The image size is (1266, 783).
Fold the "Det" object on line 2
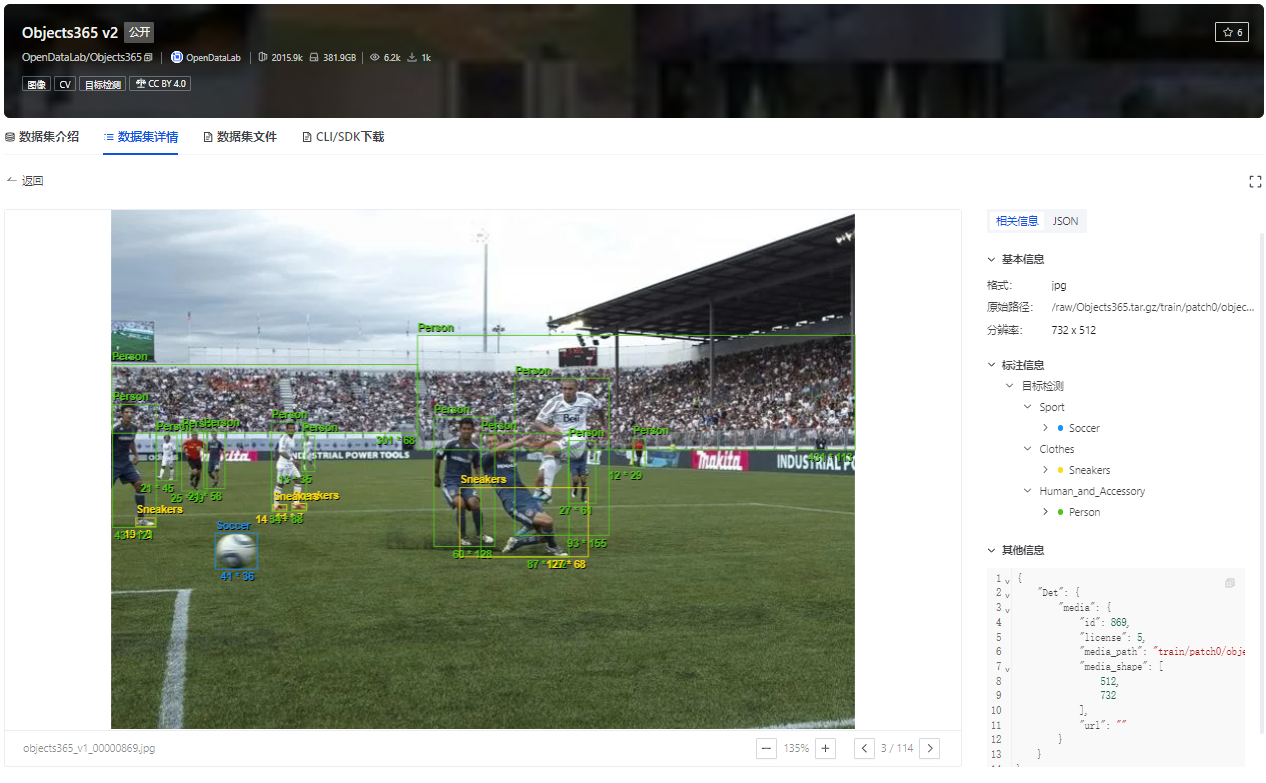point(1007,594)
